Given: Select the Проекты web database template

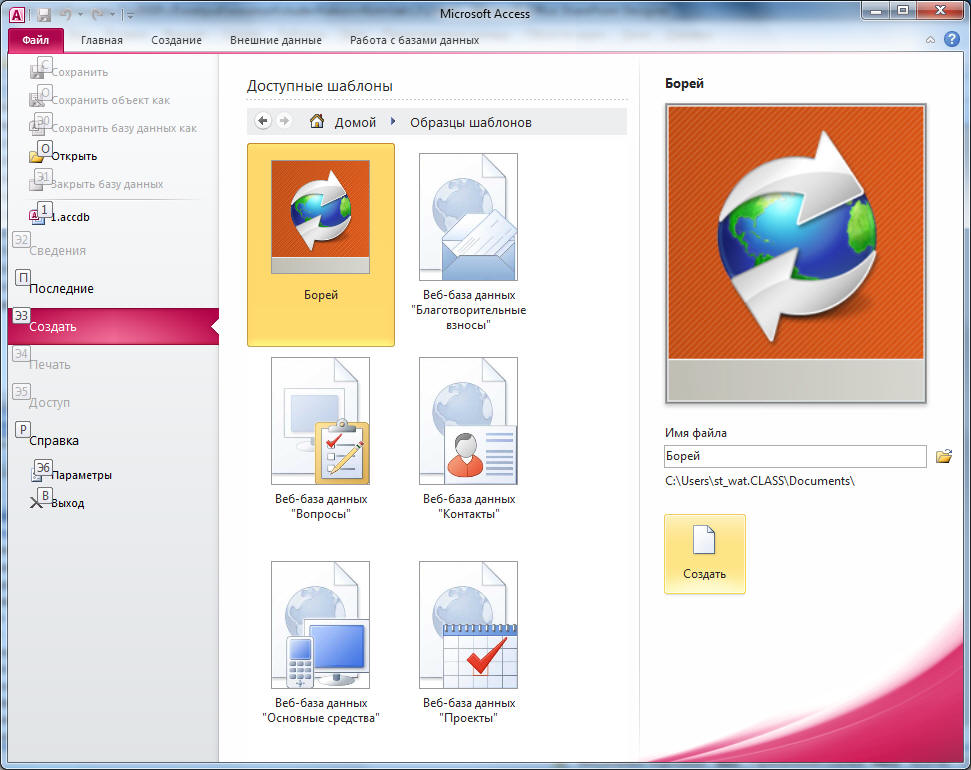Looking at the screenshot, I should click(469, 643).
